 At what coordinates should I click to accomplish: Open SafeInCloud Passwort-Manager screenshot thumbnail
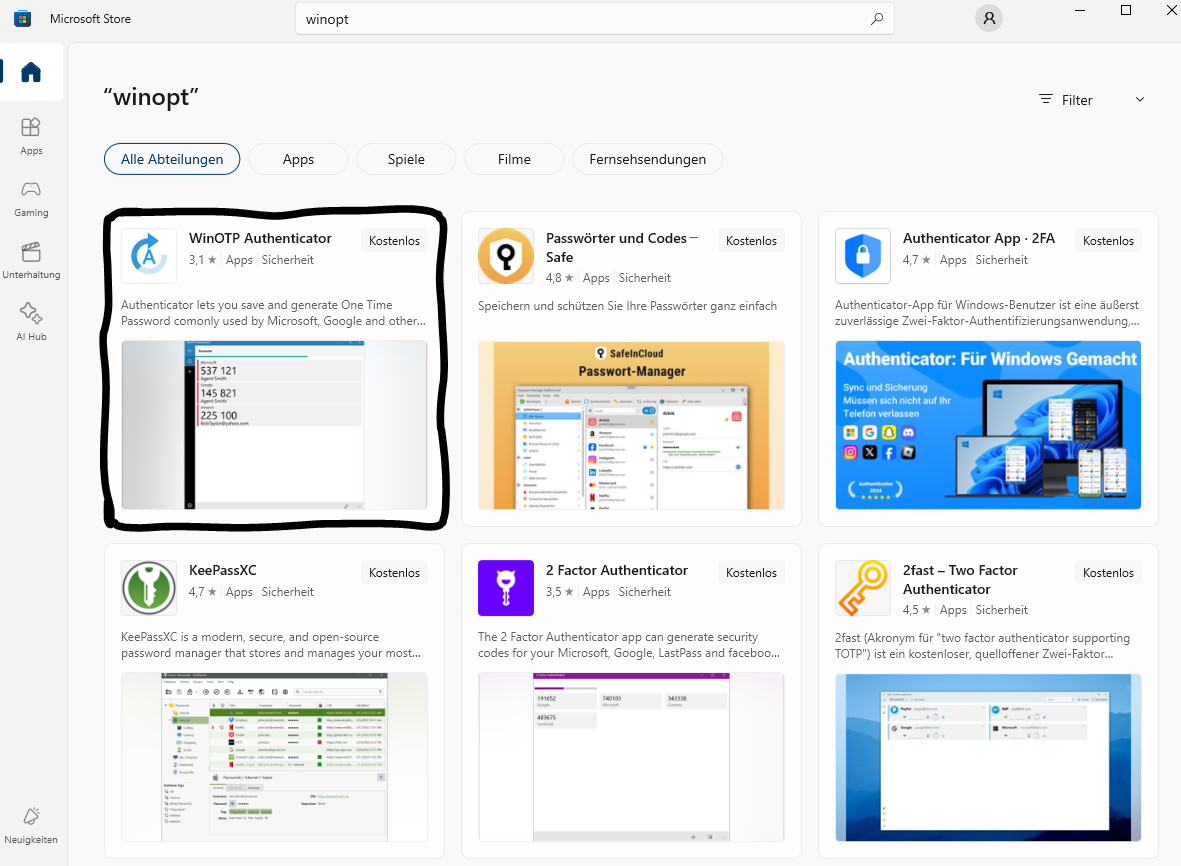631,425
